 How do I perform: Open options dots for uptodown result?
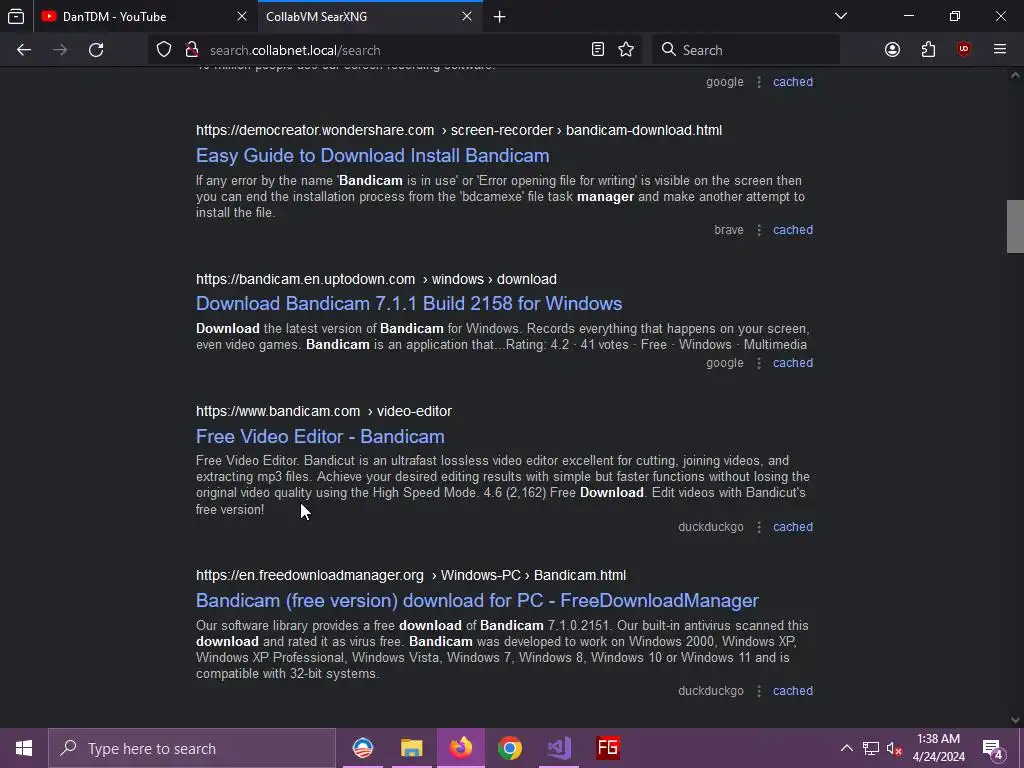pyautogui.click(x=759, y=363)
